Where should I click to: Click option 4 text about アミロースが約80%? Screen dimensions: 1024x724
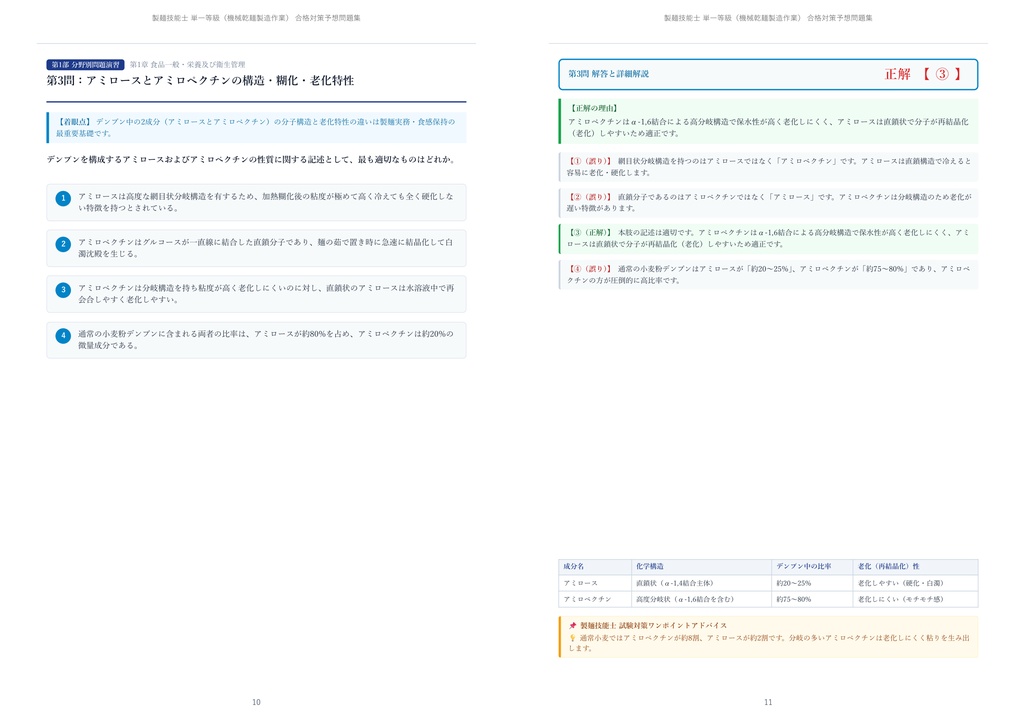click(265, 339)
